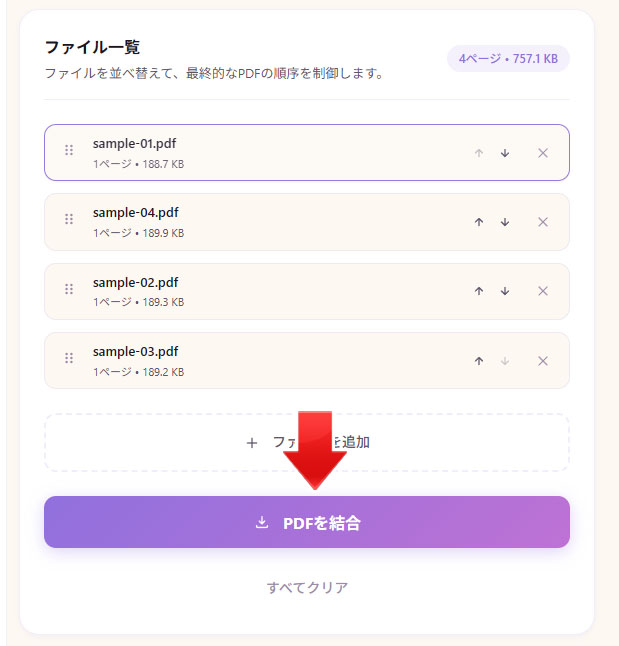Move sample-02.pdf down one position

[505, 291]
